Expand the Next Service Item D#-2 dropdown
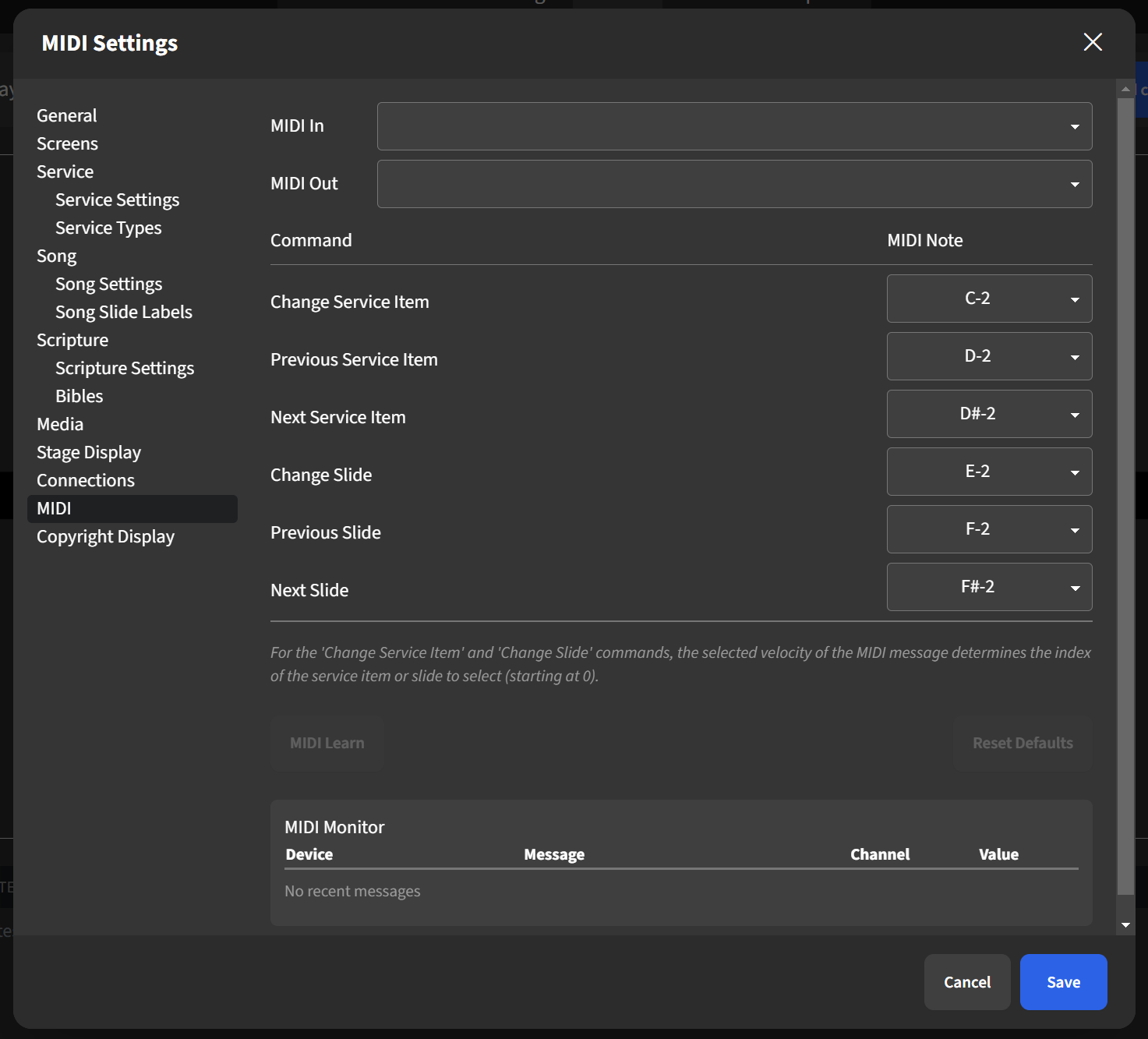 click(988, 414)
